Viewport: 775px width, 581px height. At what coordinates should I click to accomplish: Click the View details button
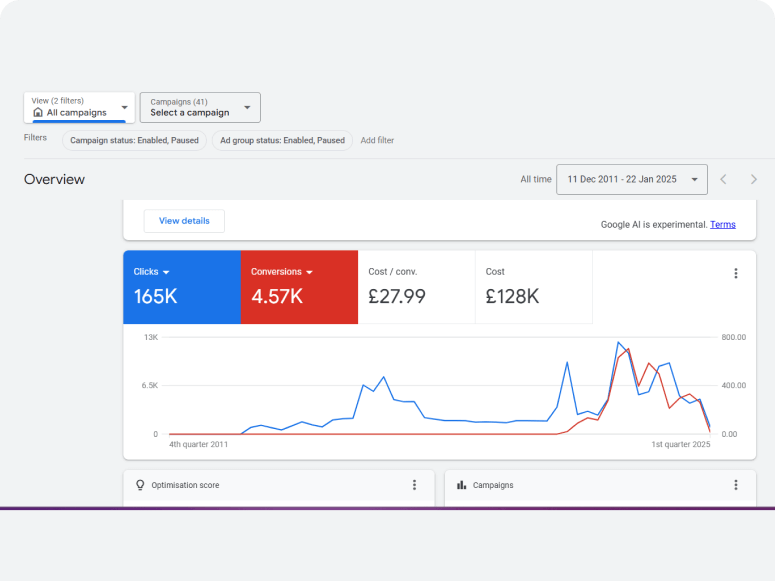click(x=184, y=221)
